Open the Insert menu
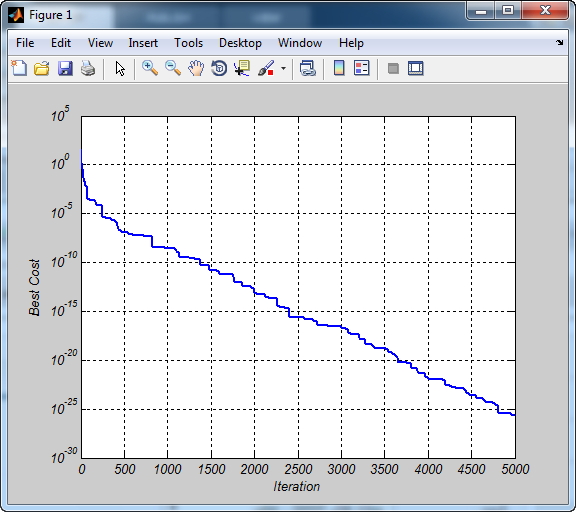Image resolution: width=576 pixels, height=512 pixels. [143, 43]
